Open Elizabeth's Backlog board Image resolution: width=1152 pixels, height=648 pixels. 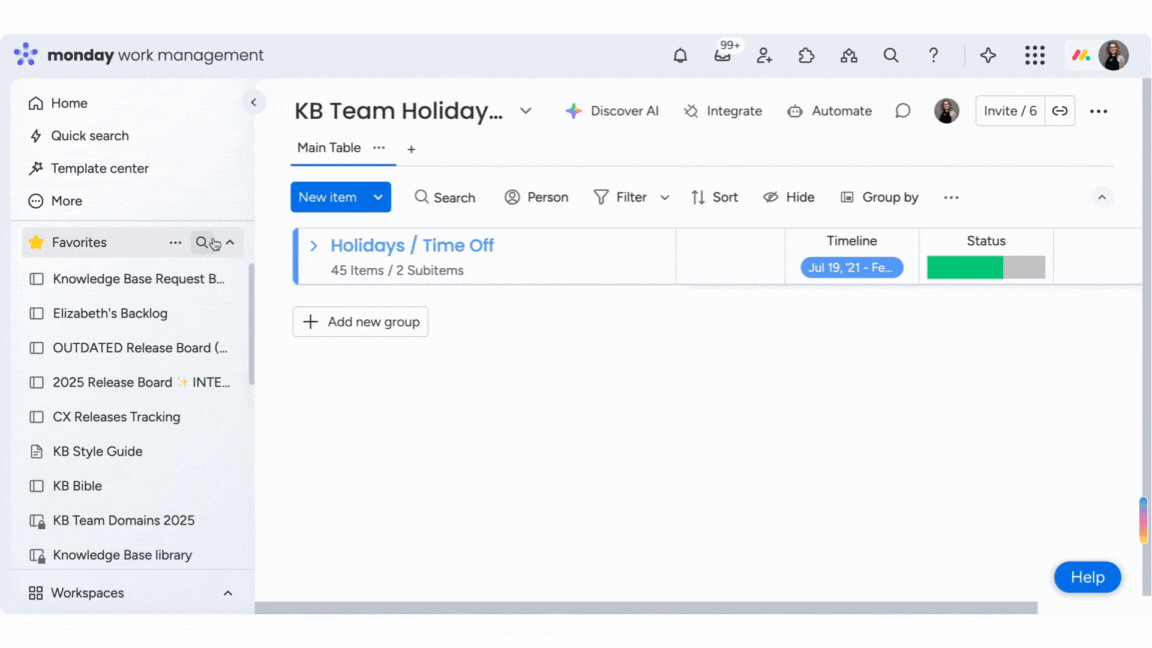pos(110,314)
